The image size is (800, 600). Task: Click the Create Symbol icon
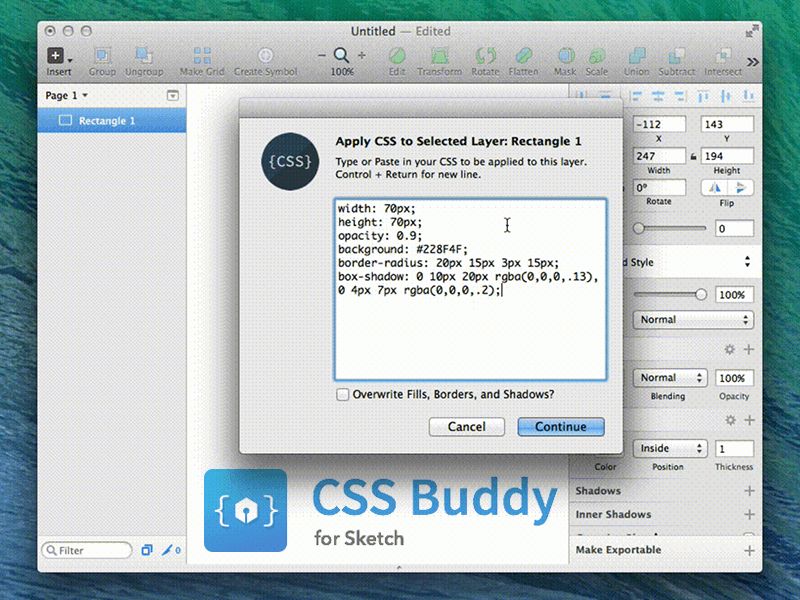(x=265, y=55)
